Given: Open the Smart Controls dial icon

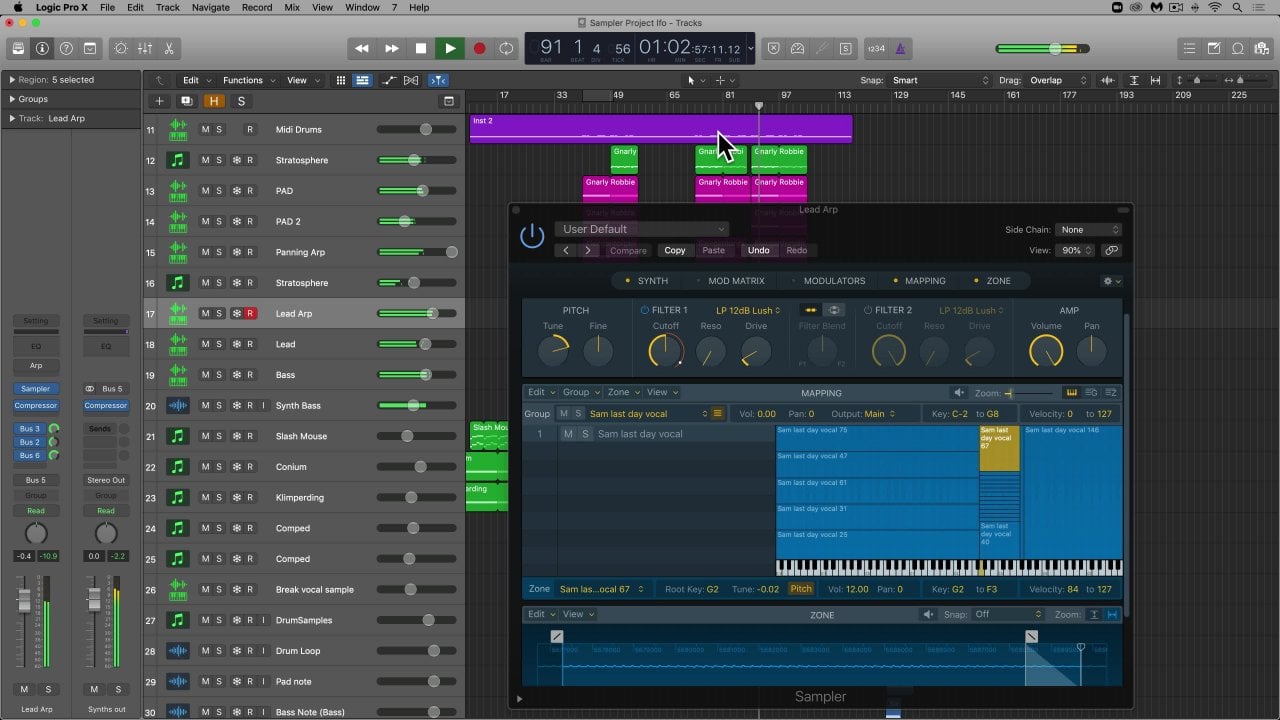Looking at the screenshot, I should coord(121,48).
